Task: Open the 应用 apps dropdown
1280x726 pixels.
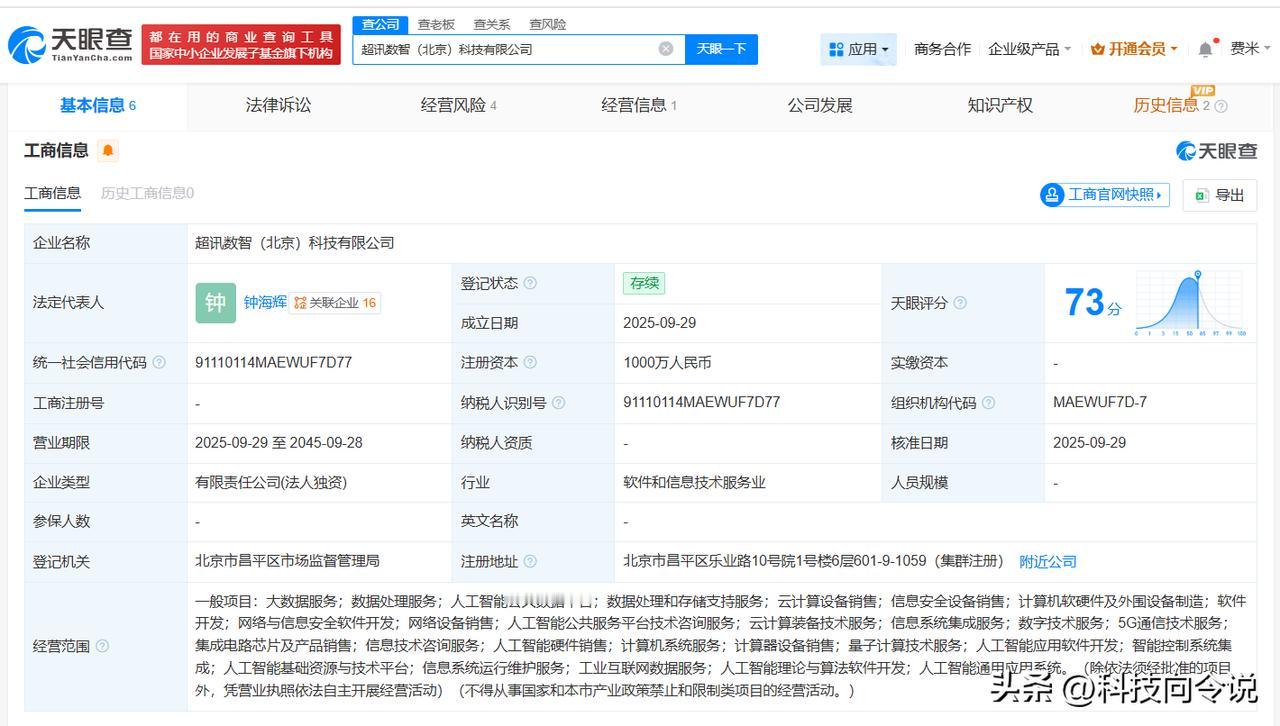Action: point(858,49)
